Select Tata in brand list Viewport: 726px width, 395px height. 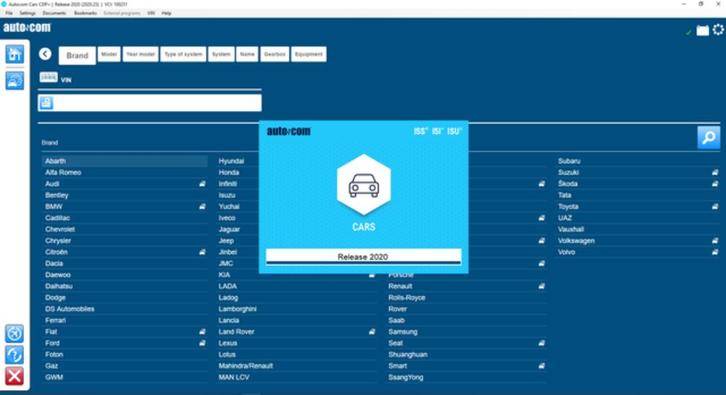(564, 195)
